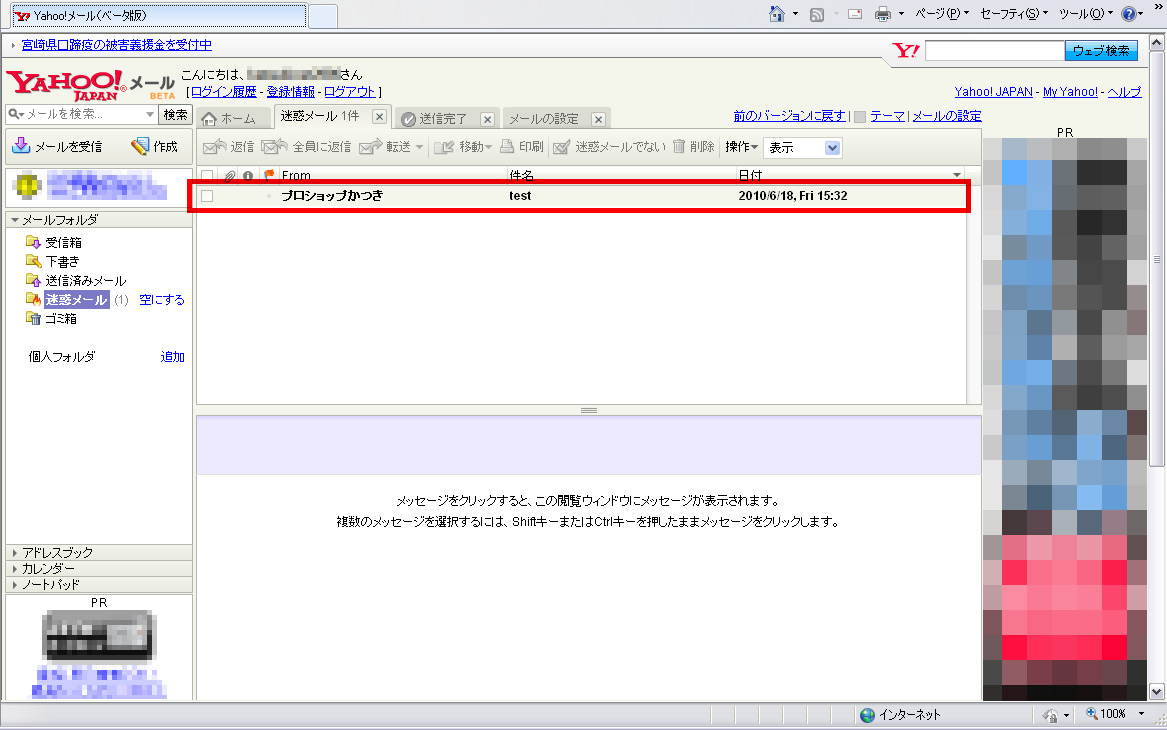Open the mail search options dropdown arrow
Image resolution: width=1167 pixels, height=730 pixels.
[150, 114]
